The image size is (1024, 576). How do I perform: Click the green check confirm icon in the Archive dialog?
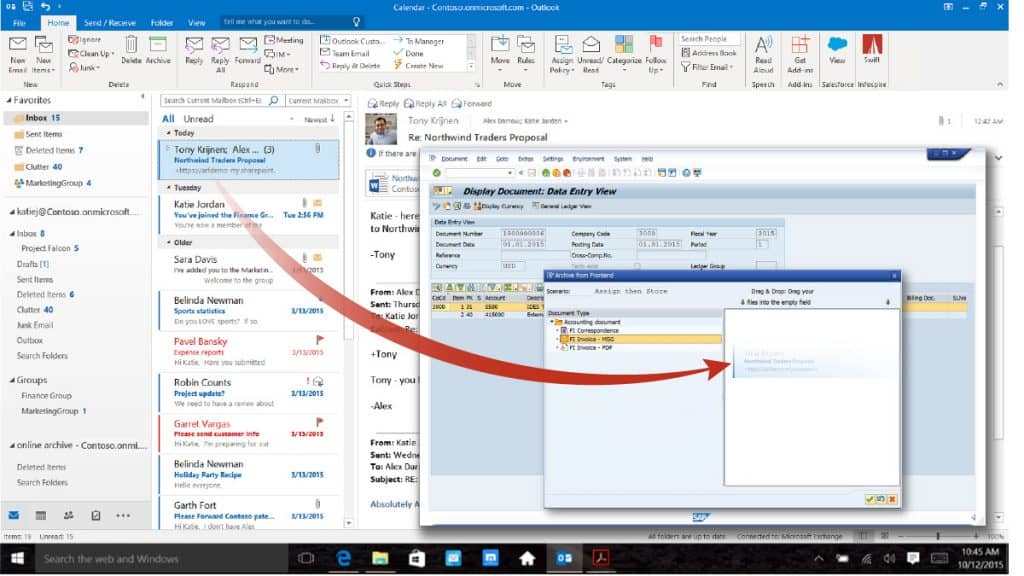click(869, 499)
